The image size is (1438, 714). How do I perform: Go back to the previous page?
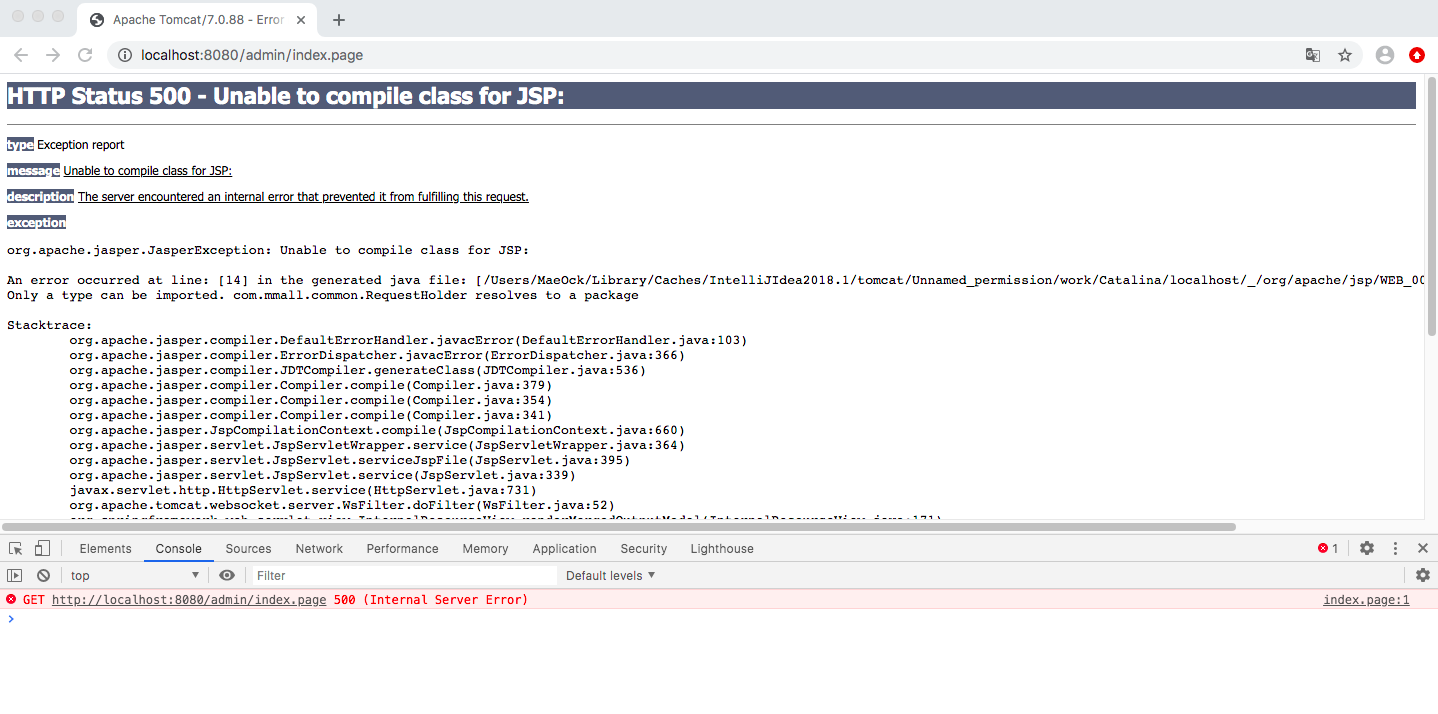[21, 55]
